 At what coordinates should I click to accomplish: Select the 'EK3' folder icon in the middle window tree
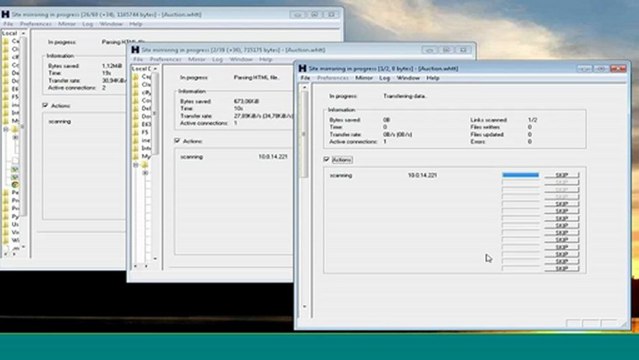point(136,124)
